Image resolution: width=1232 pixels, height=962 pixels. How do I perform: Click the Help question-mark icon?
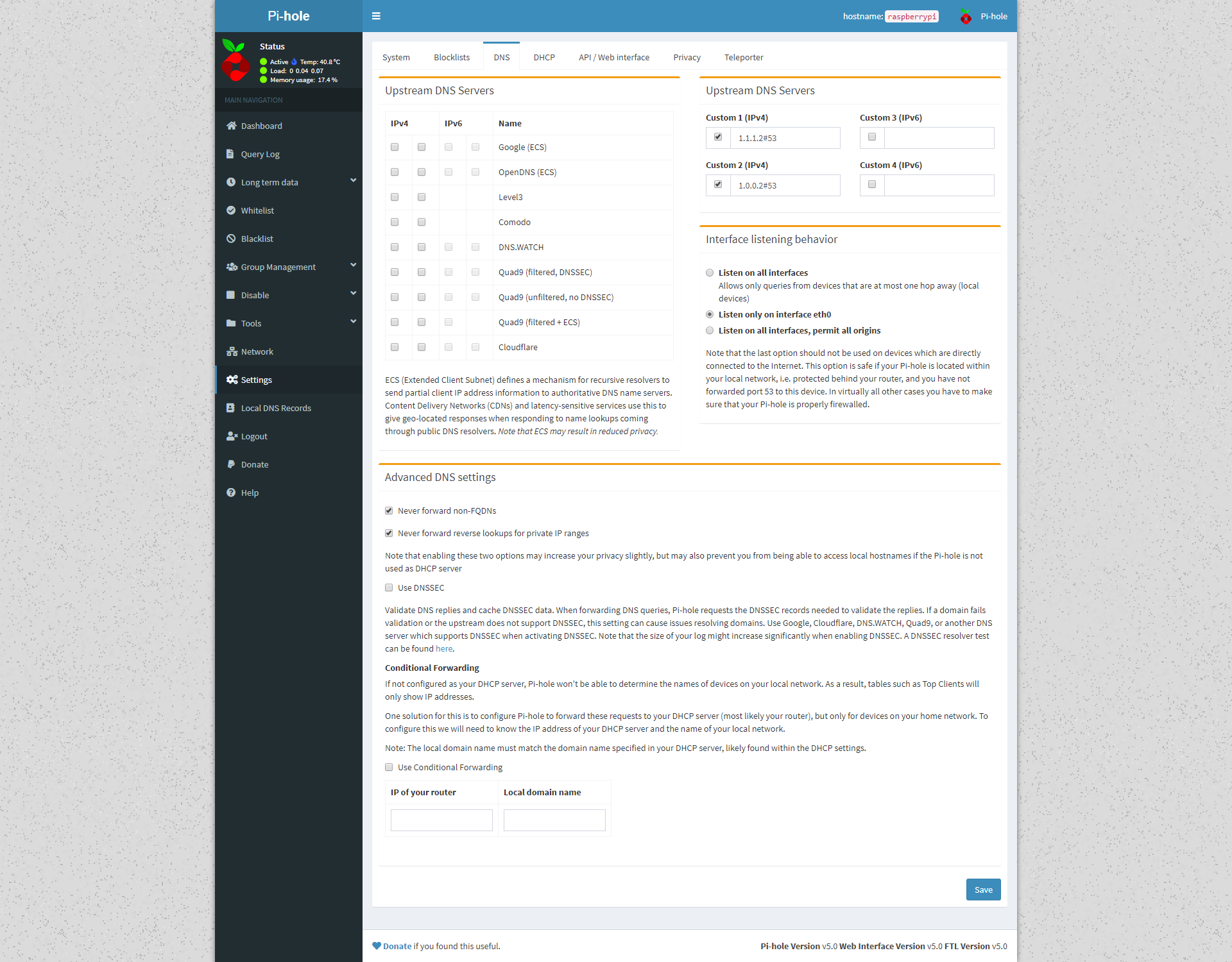(231, 493)
